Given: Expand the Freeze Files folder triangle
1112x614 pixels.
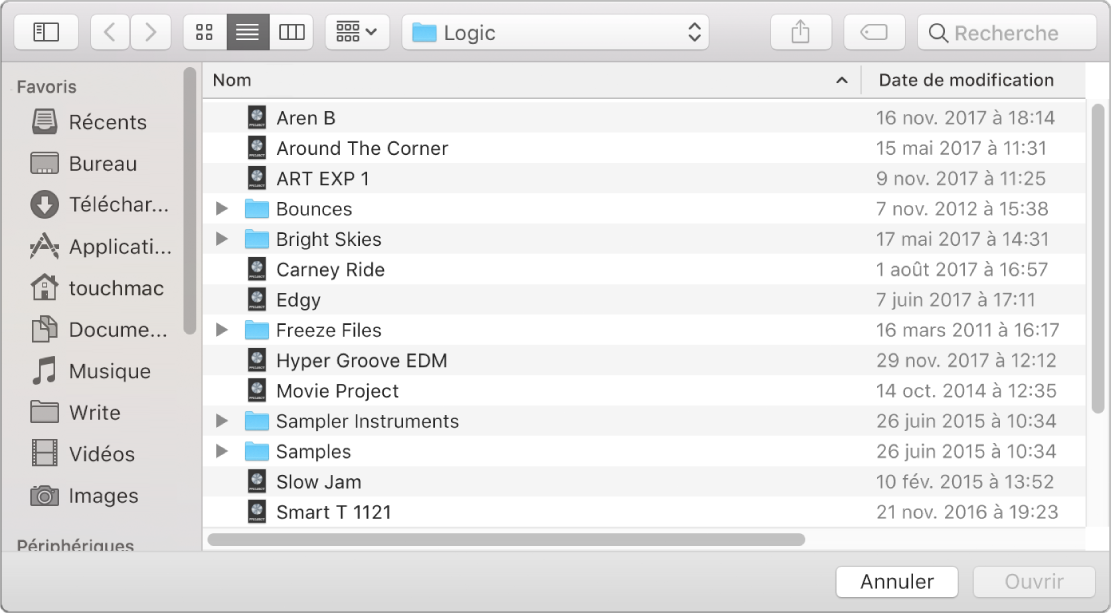Looking at the screenshot, I should point(222,330).
